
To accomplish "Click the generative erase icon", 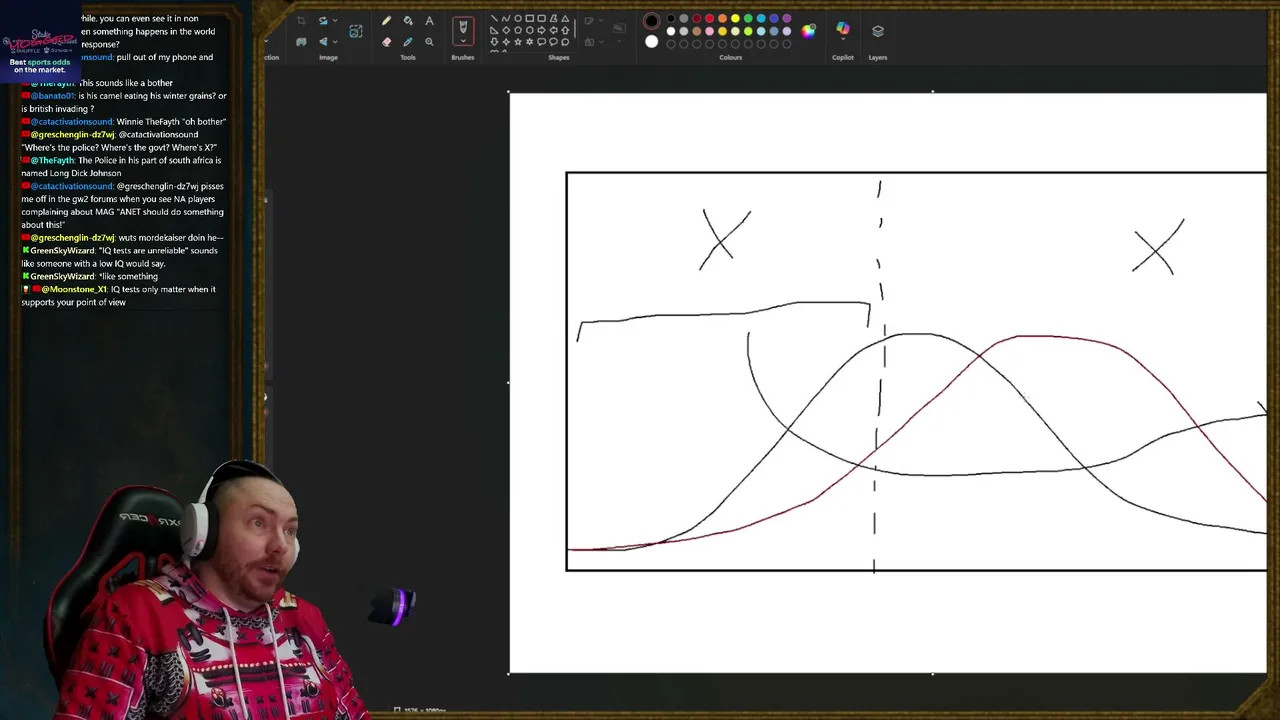I will pyautogui.click(x=301, y=42).
